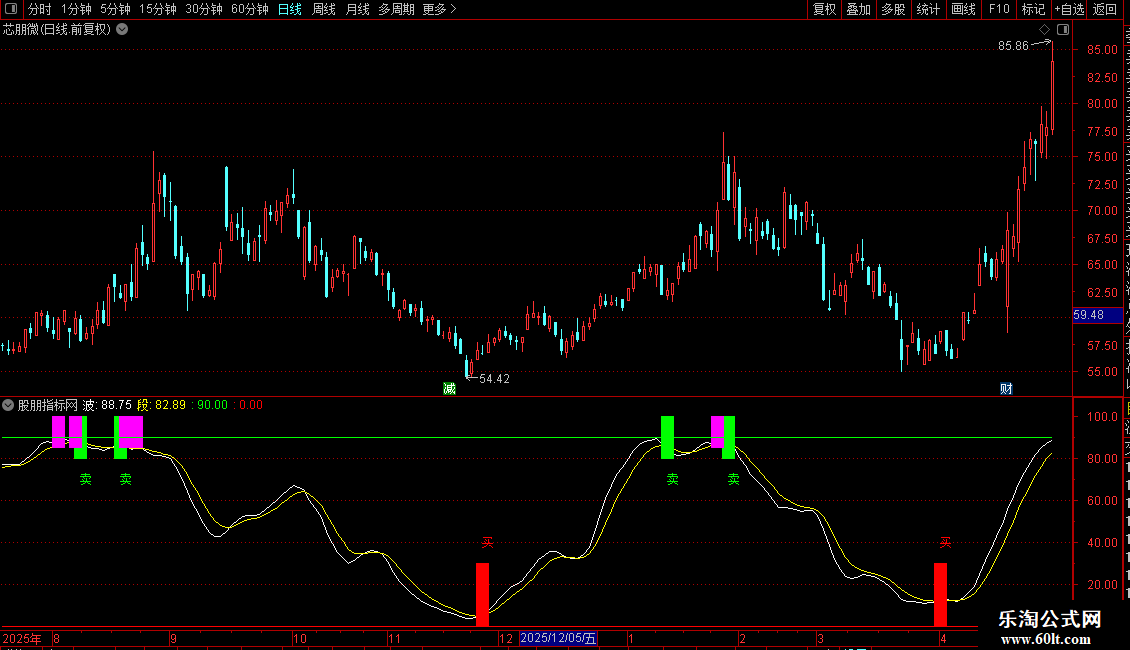The width and height of the screenshot is (1130, 650).
Task: Click the 段: 82.89 indicator value
Action: click(161, 405)
